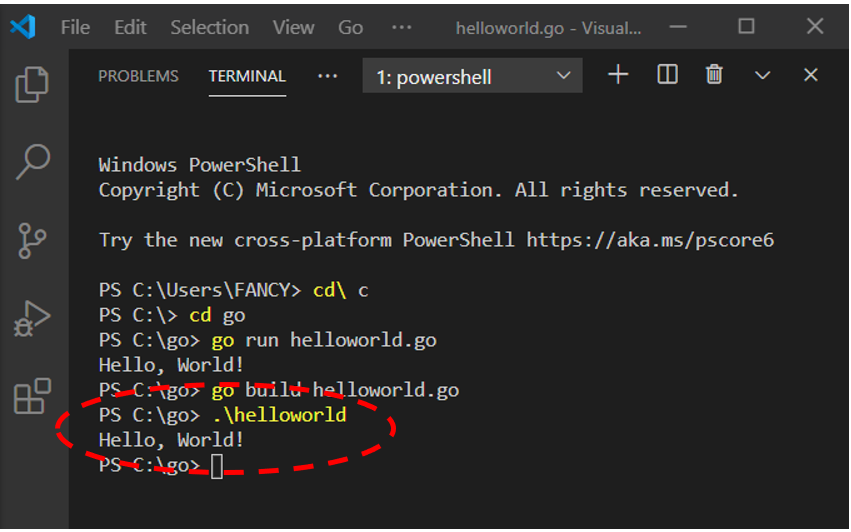Click the 'helloworld.go - Visual...' window title
This screenshot has height=532, width=851.
548,28
